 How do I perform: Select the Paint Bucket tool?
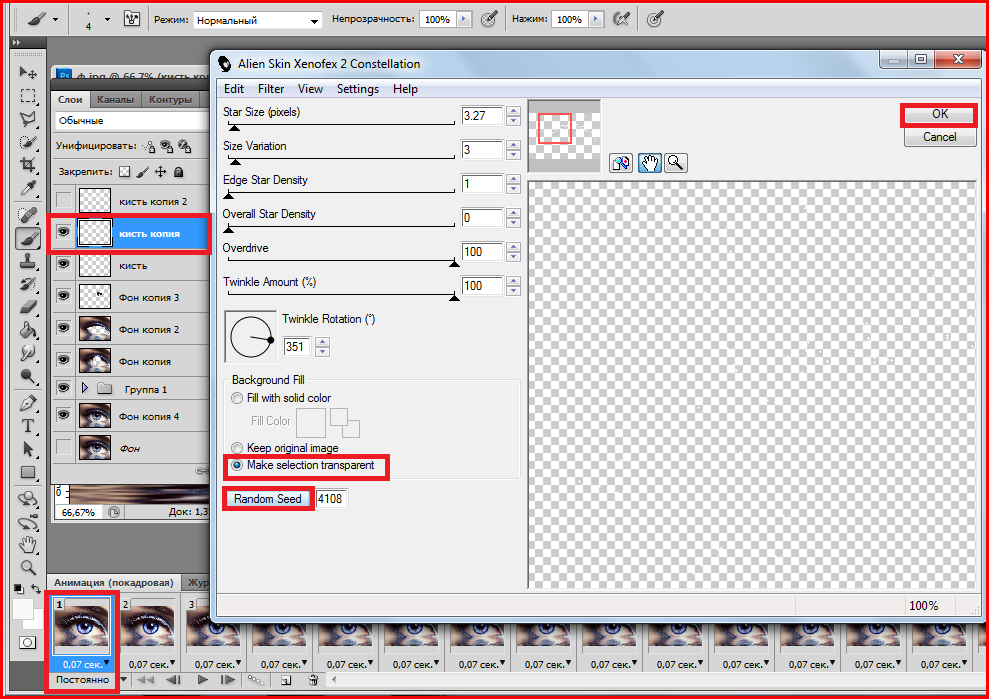pos(28,330)
